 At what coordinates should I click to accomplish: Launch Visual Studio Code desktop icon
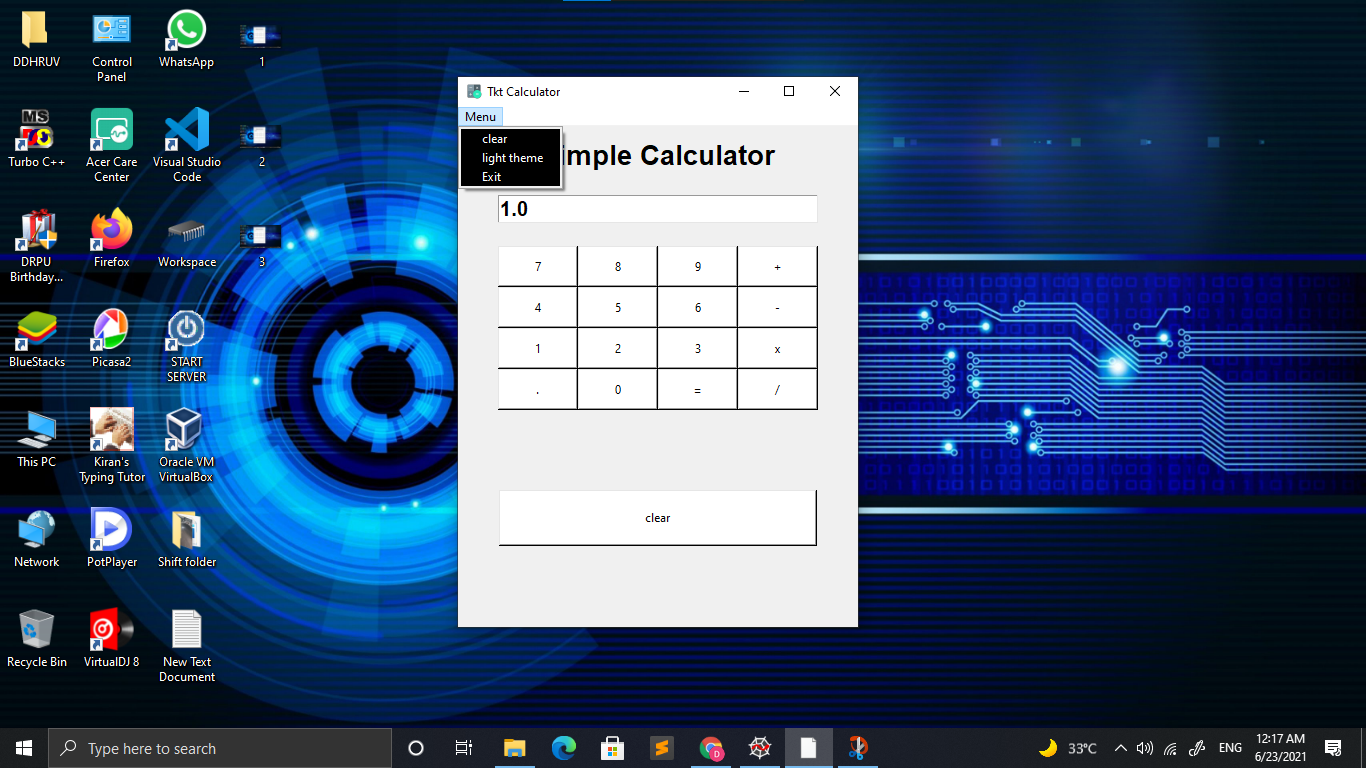pos(186,147)
